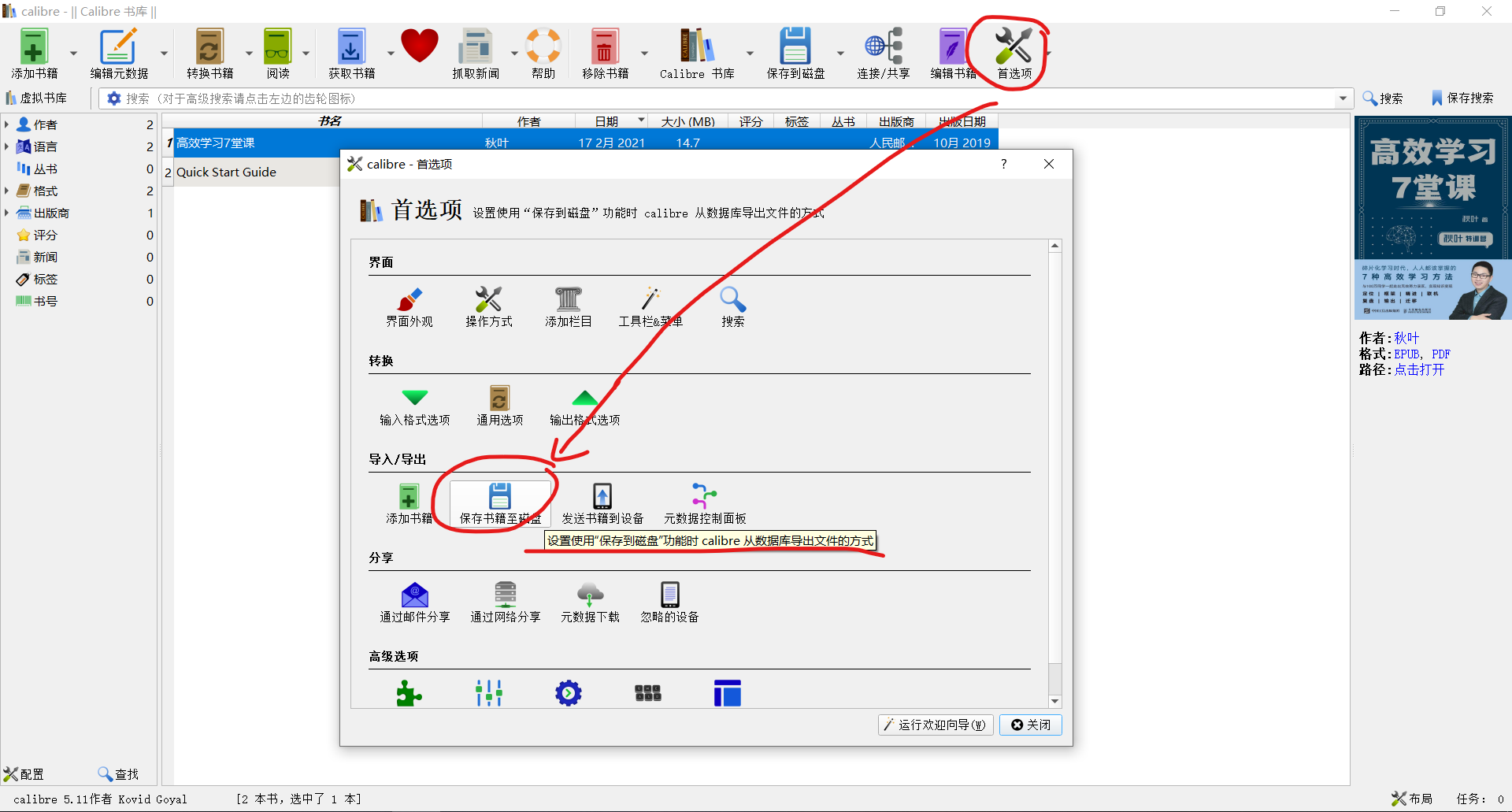The image size is (1512, 812).
Task: Open the search history dropdown arrow
Action: 1343,98
